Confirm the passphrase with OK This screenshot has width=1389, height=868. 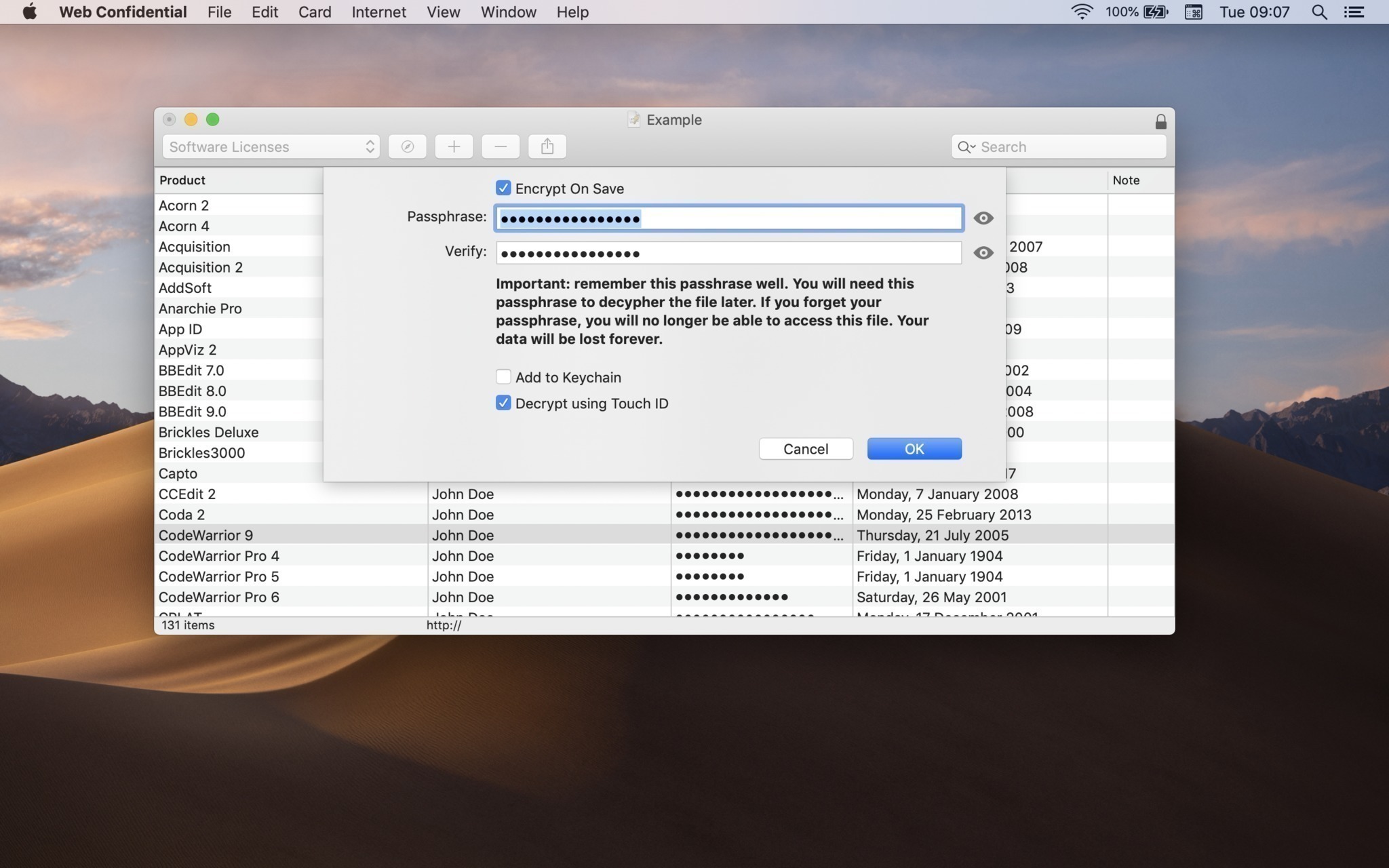pos(914,448)
